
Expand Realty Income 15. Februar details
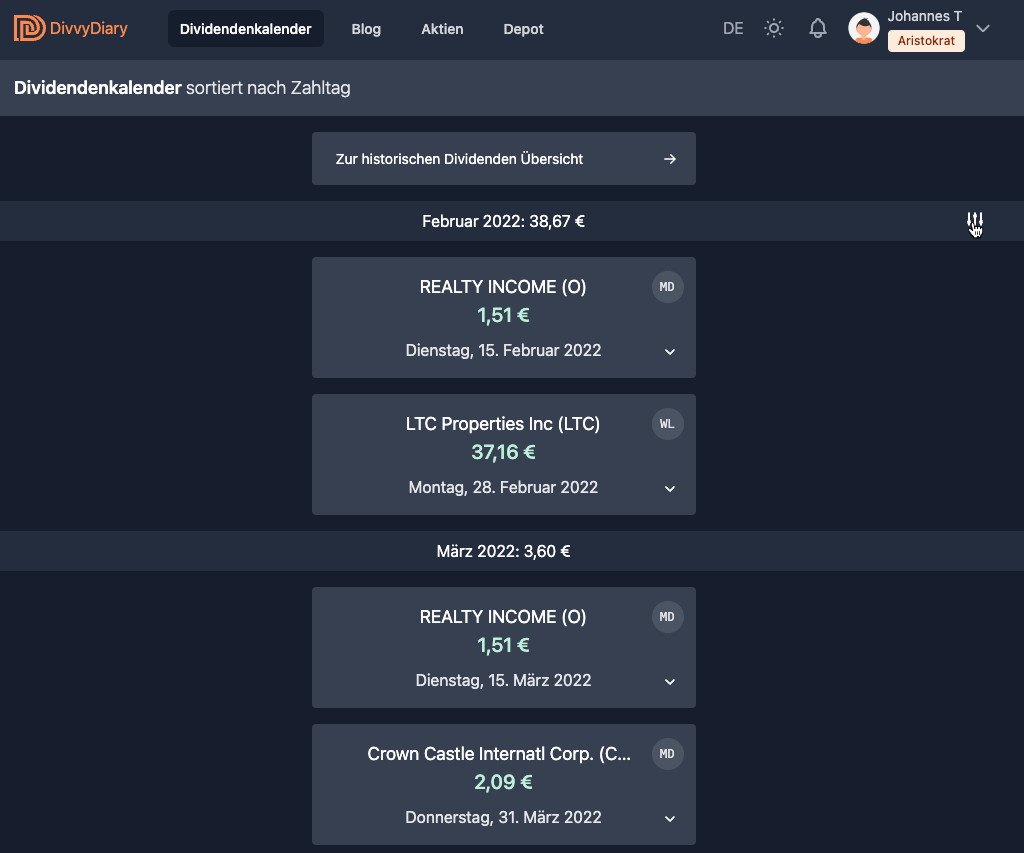pyautogui.click(x=670, y=351)
